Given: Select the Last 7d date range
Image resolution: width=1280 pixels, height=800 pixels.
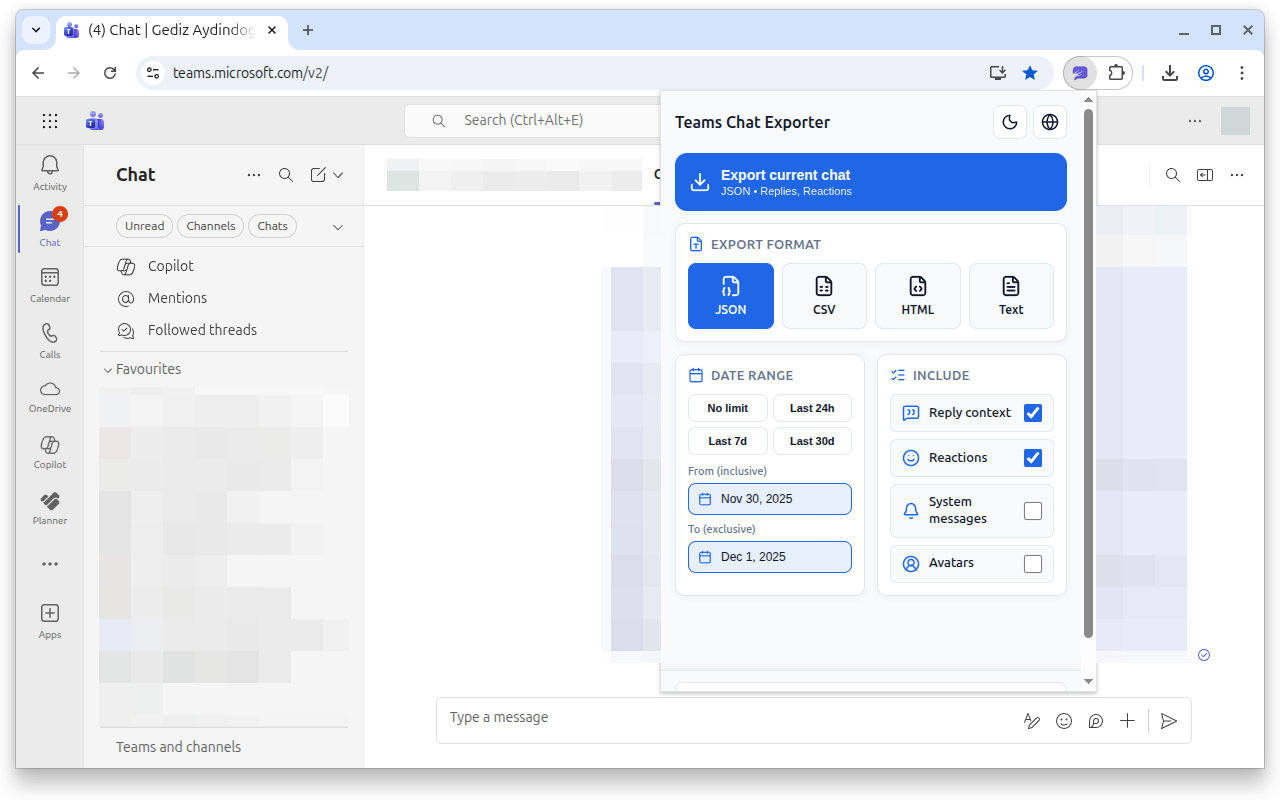Looking at the screenshot, I should click(x=727, y=440).
